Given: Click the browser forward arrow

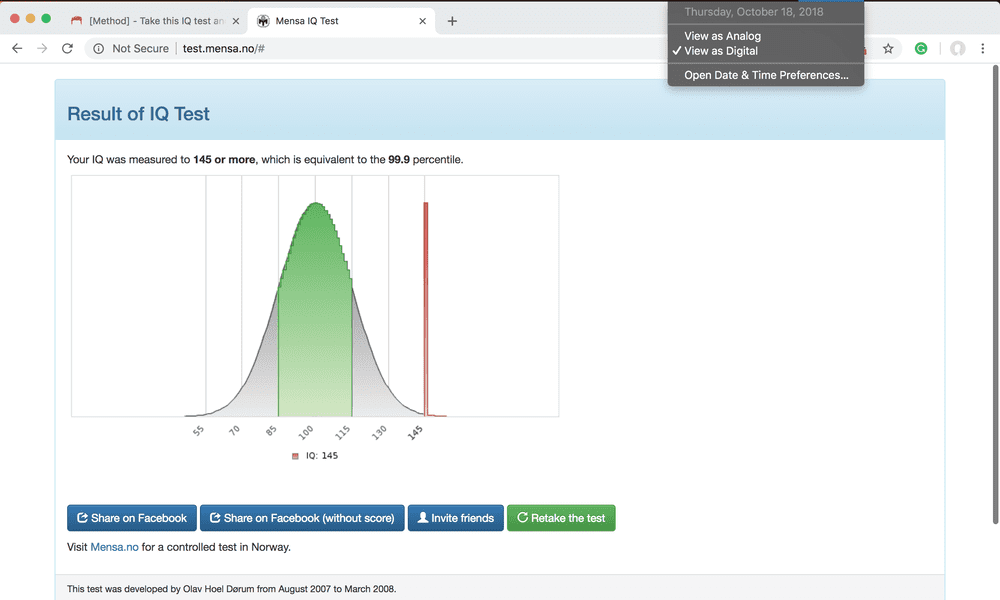Looking at the screenshot, I should tap(42, 48).
